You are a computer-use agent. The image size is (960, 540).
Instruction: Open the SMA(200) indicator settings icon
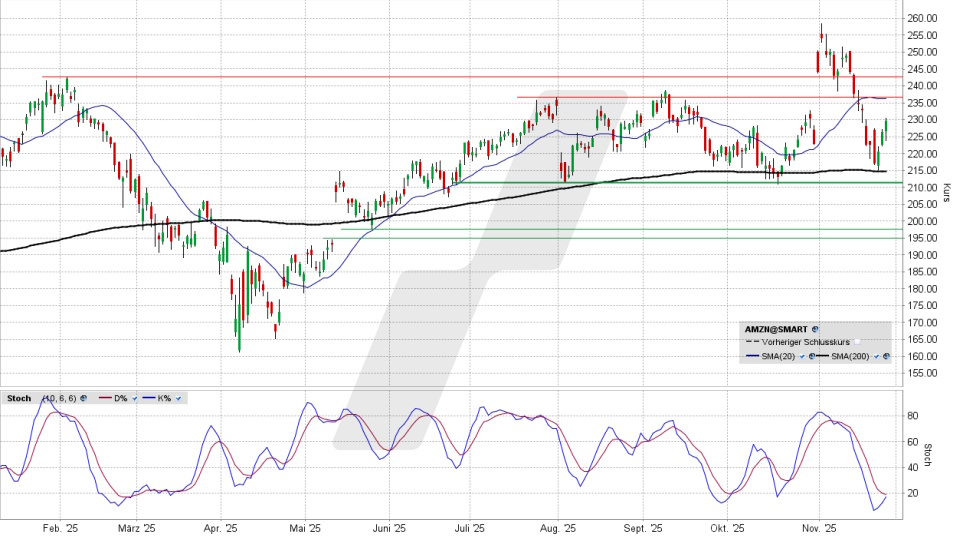(x=886, y=357)
